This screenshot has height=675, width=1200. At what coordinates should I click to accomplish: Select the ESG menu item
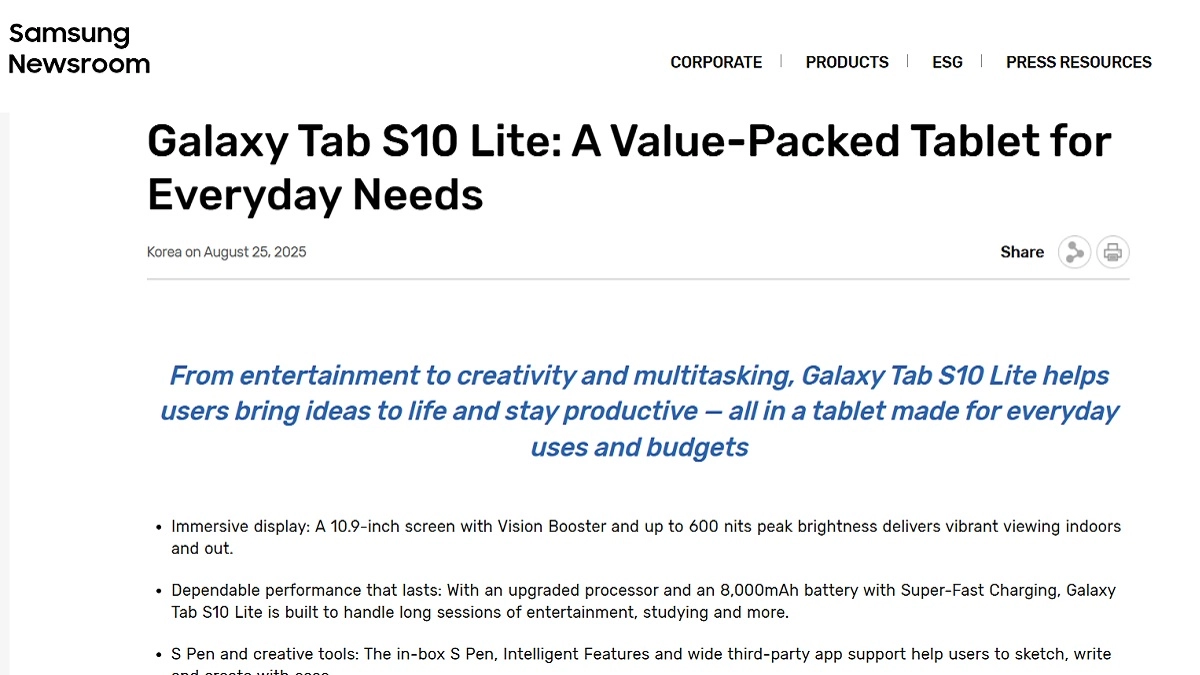click(x=947, y=62)
